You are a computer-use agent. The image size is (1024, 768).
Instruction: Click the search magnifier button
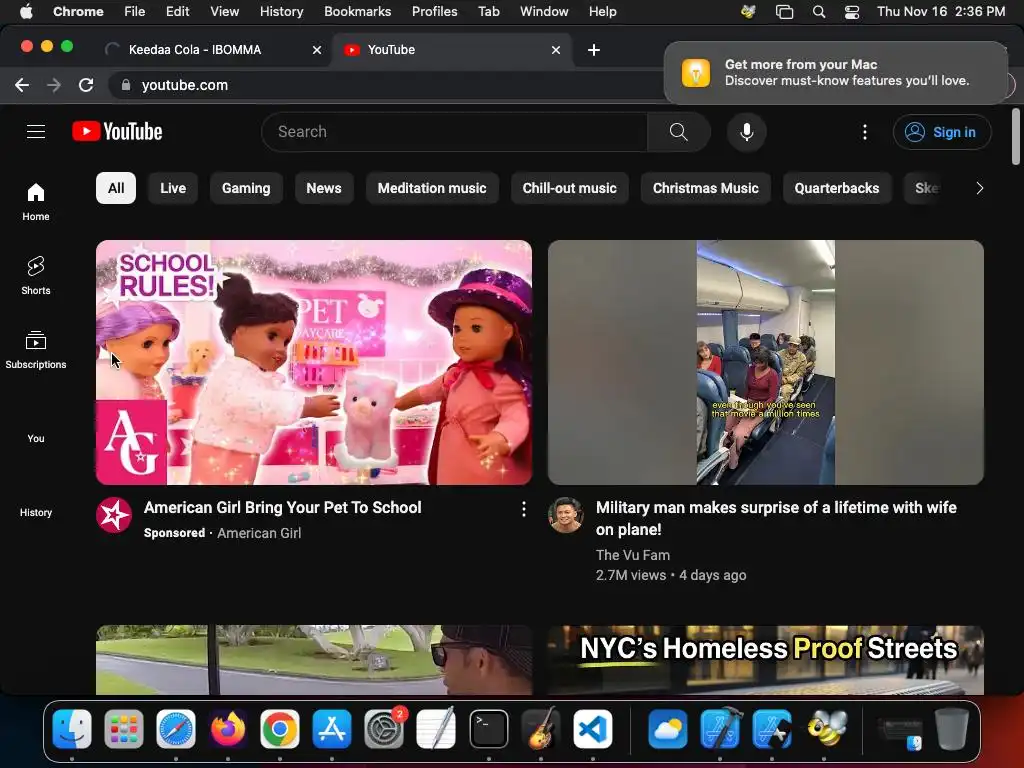(679, 132)
